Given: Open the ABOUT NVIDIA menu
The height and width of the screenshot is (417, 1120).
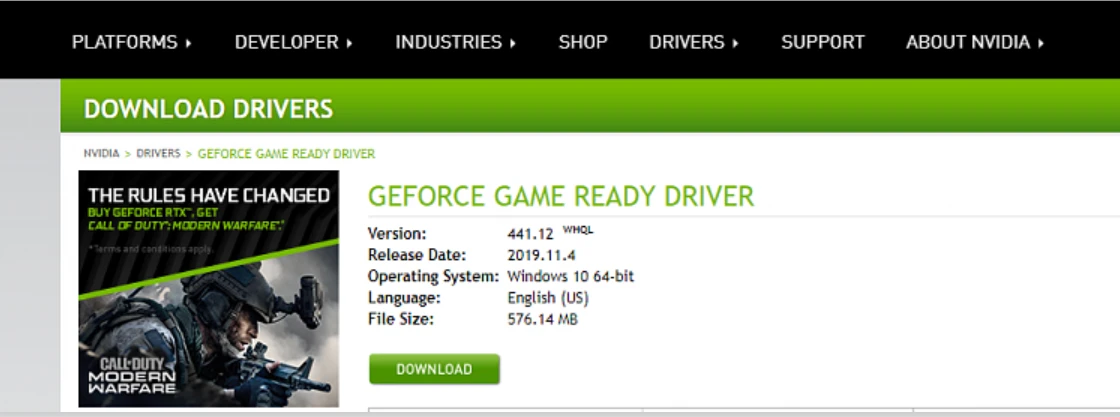Looking at the screenshot, I should (x=975, y=42).
